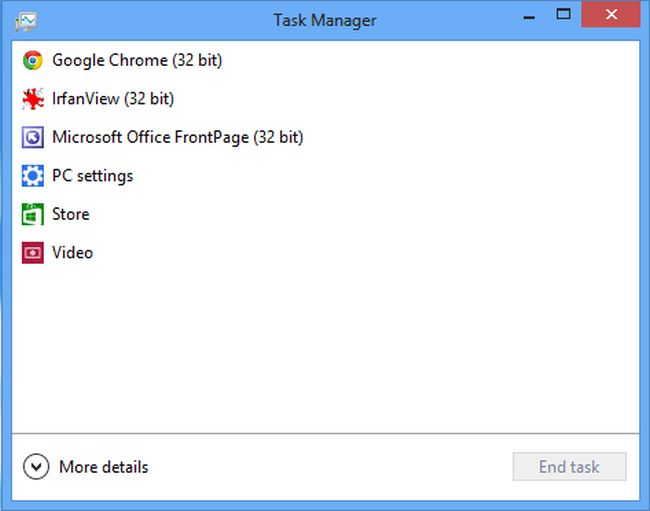
Task: Click the PC settings gear icon
Action: (x=33, y=176)
